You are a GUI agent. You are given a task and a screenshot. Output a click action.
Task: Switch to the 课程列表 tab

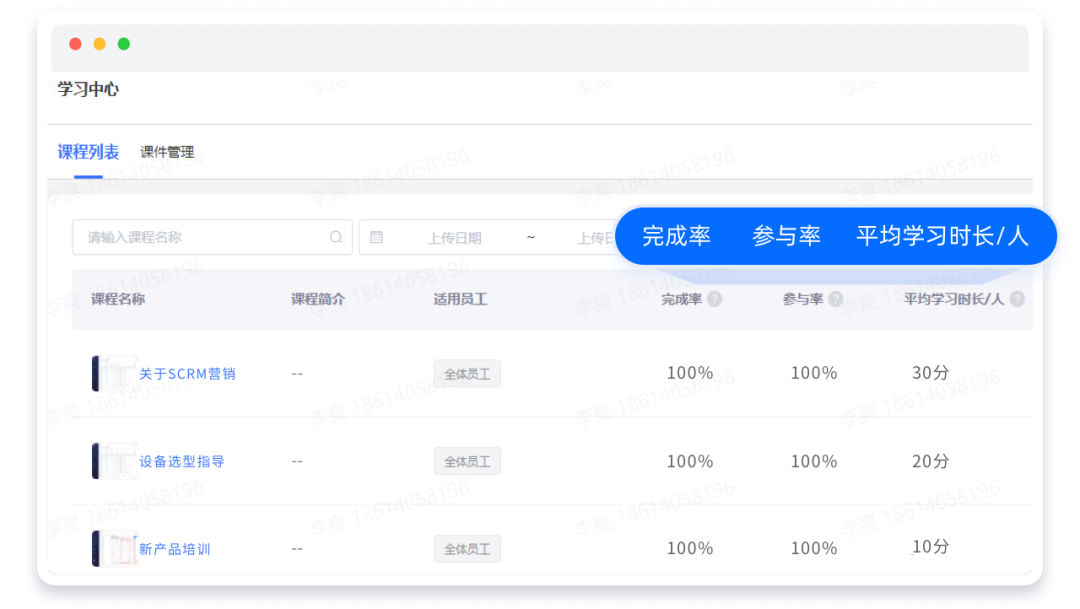pos(88,152)
